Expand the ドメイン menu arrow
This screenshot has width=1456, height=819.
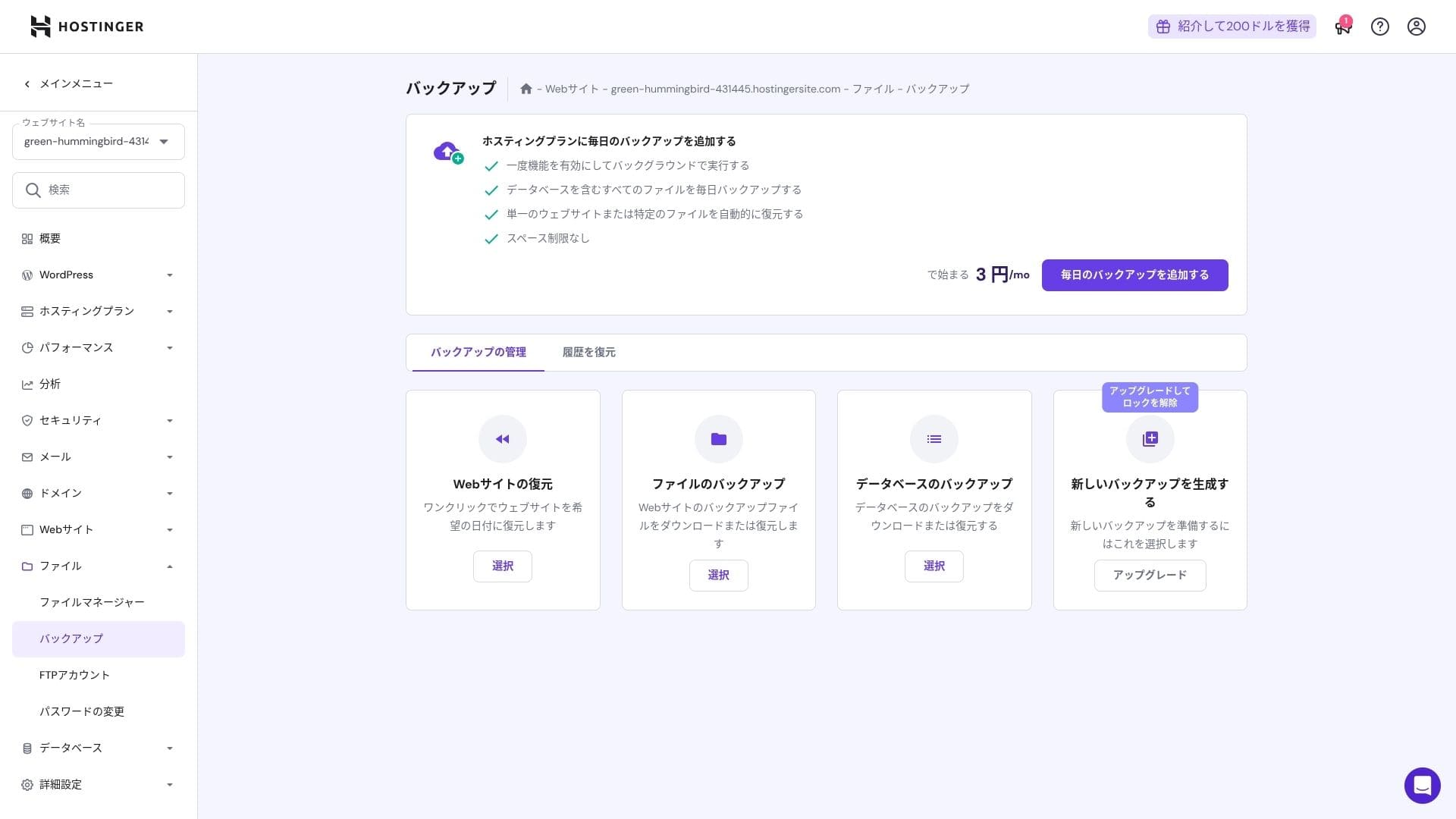point(170,494)
